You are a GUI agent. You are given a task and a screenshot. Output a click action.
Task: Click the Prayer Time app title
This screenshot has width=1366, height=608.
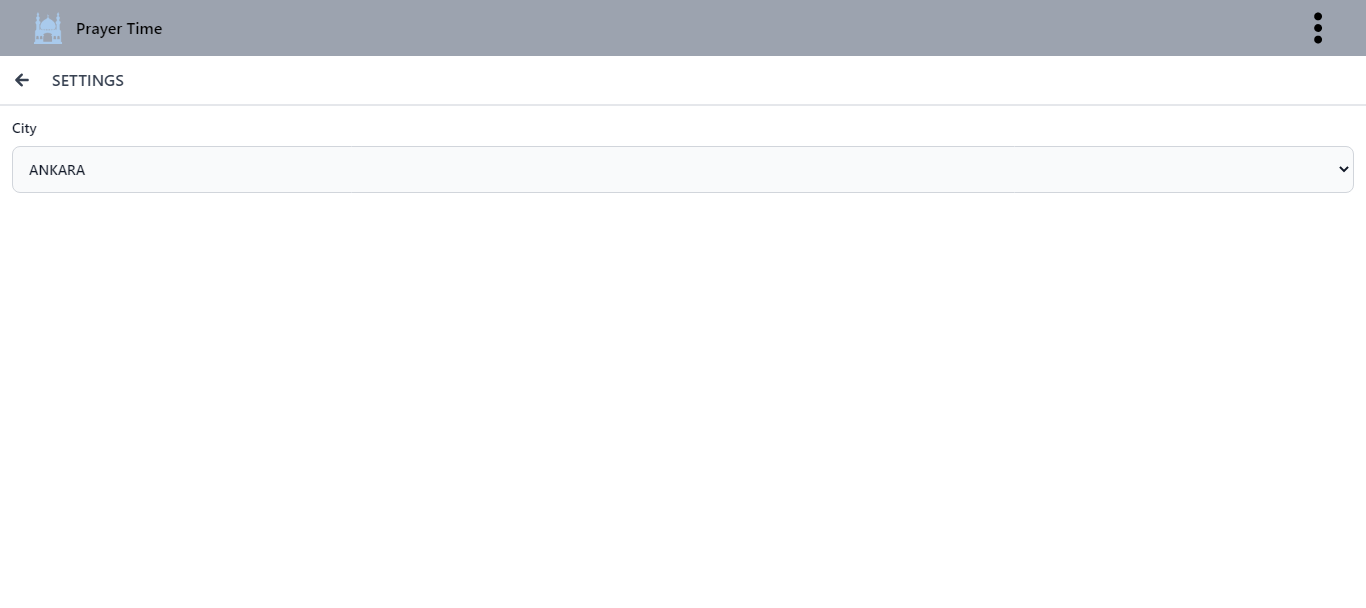pyautogui.click(x=119, y=29)
